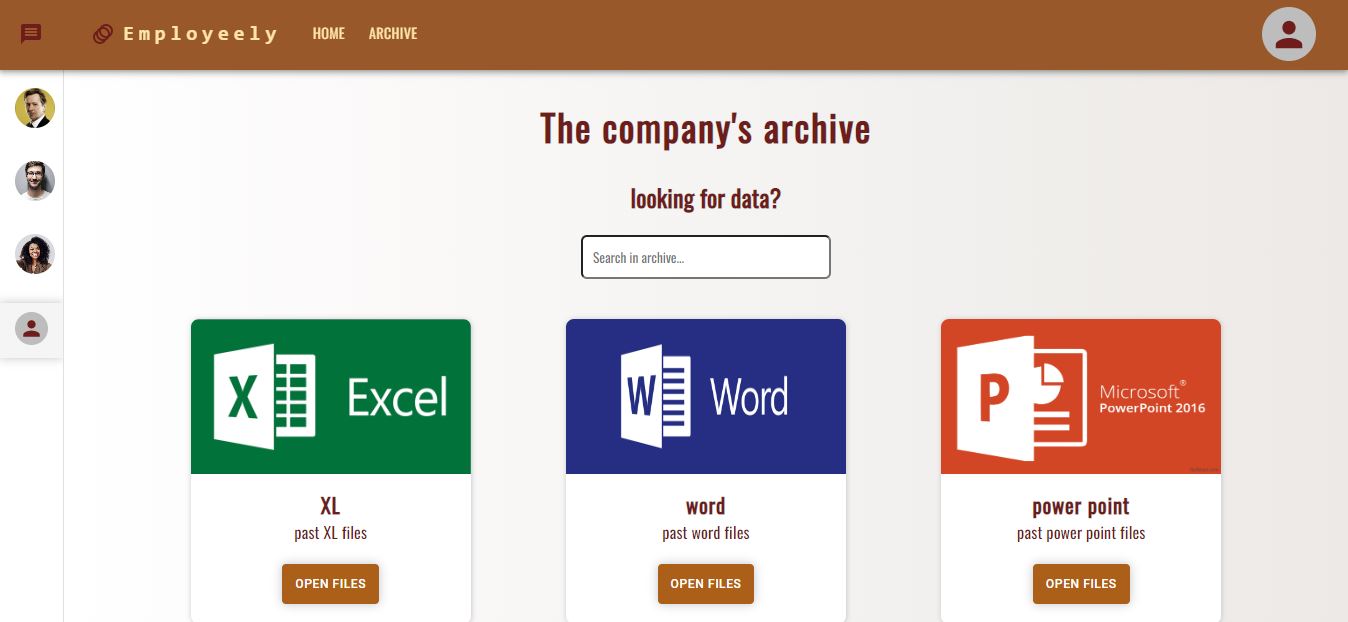Focus the Search in archive field
The image size is (1348, 622).
click(x=706, y=257)
